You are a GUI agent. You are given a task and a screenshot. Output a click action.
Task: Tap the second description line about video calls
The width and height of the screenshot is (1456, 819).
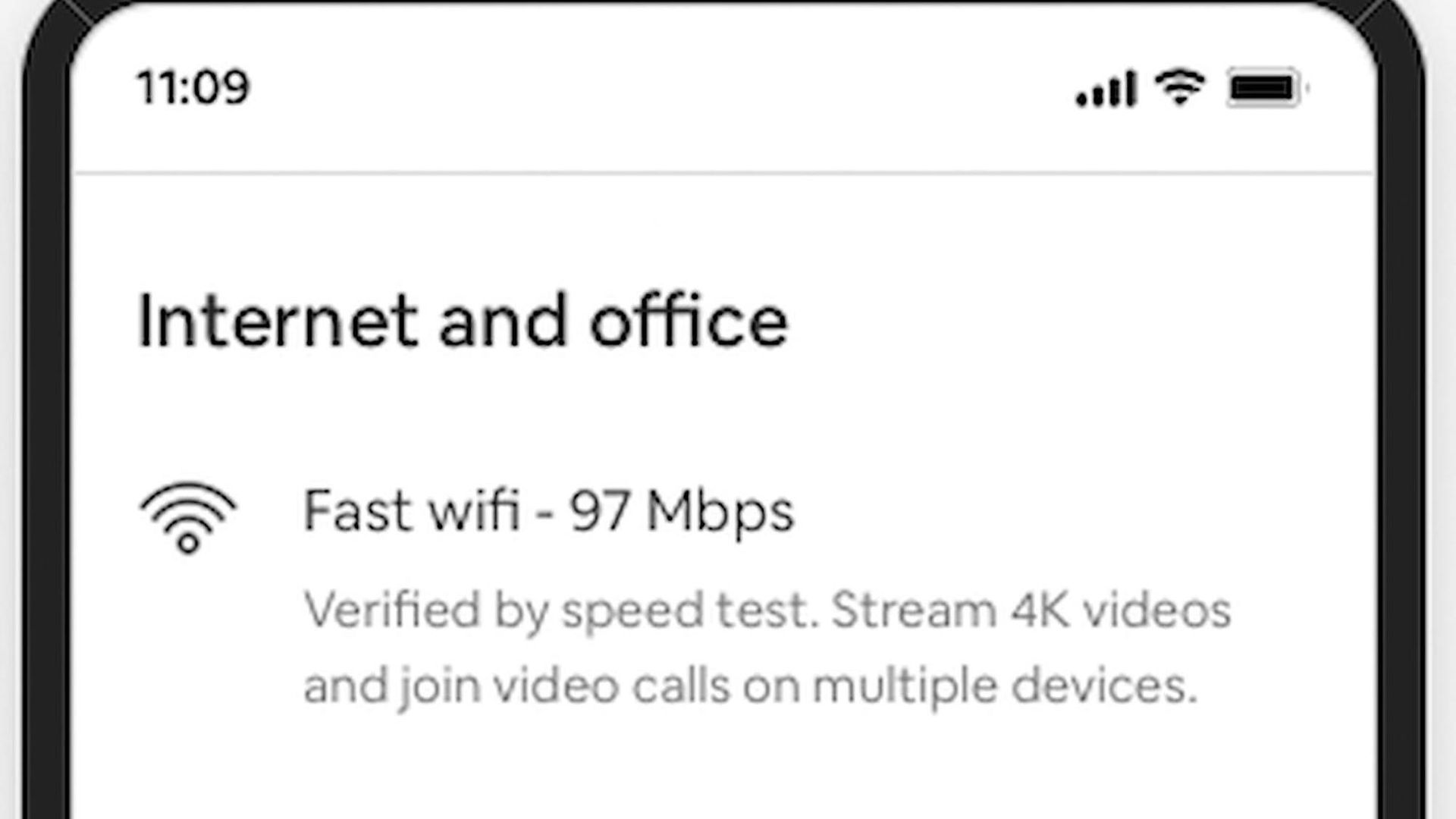(x=750, y=687)
